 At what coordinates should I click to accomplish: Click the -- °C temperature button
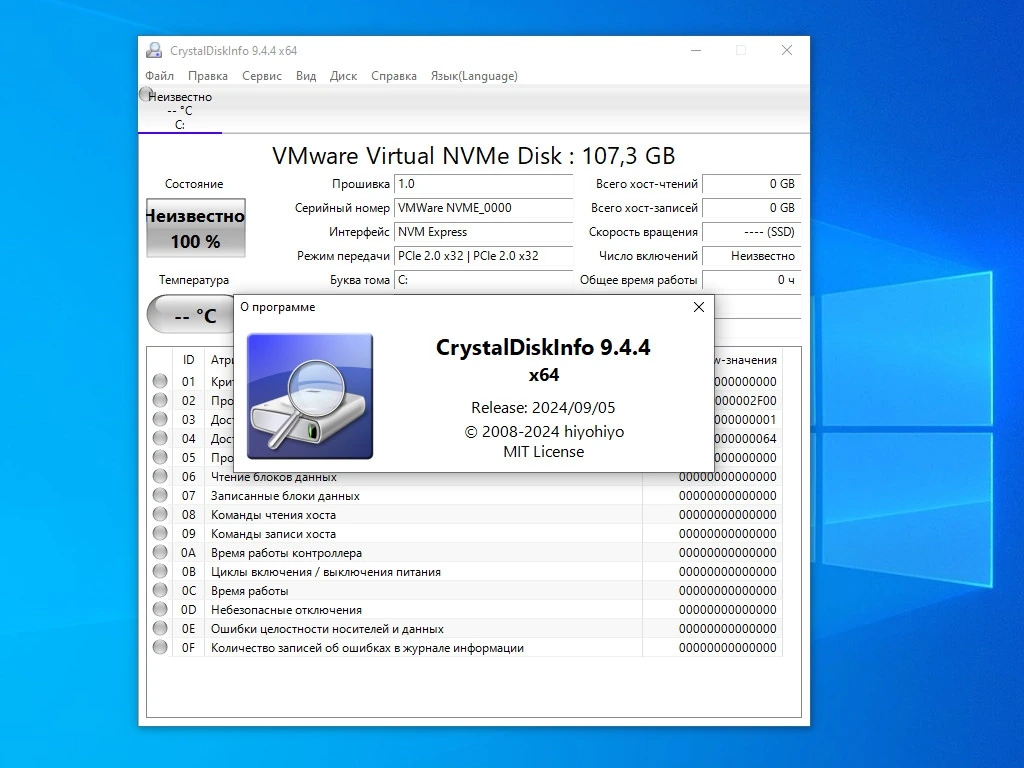191,315
